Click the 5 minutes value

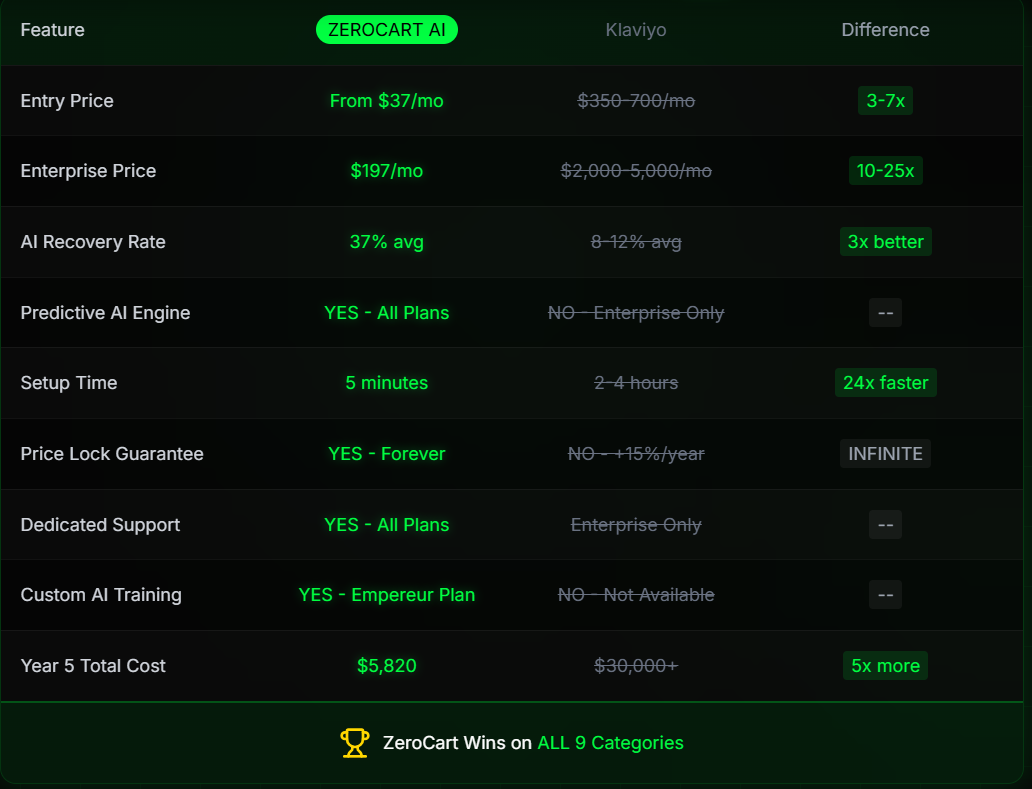tap(386, 383)
